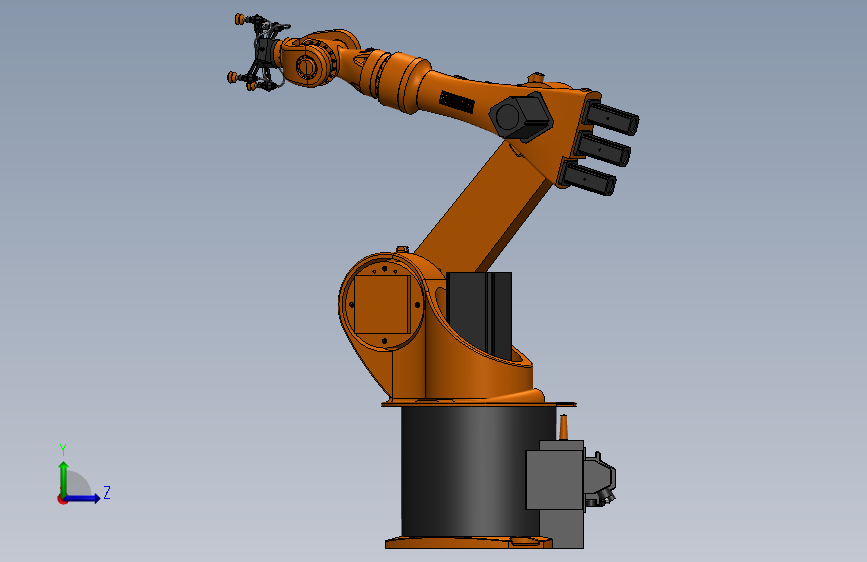The width and height of the screenshot is (867, 562).
Task: Select the black motor block on the rotating column
Action: click(x=479, y=314)
